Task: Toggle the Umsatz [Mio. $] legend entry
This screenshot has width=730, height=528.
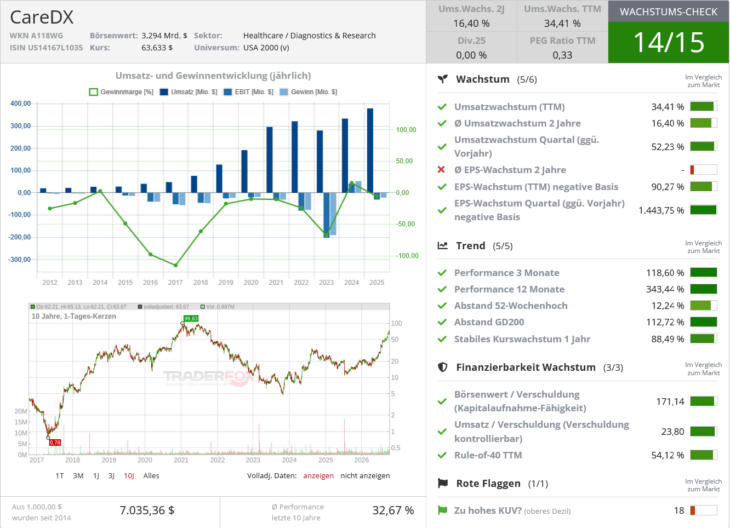Action: tap(189, 92)
